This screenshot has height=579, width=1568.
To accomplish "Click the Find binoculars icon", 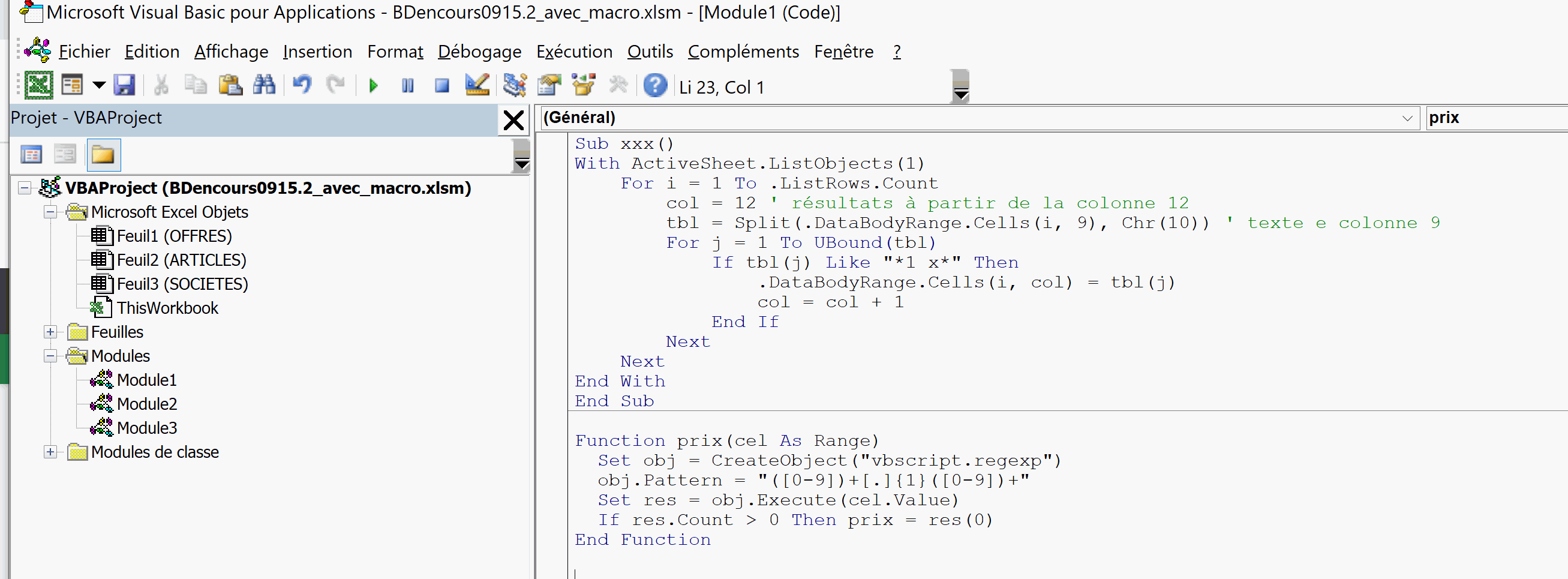I will pyautogui.click(x=263, y=86).
